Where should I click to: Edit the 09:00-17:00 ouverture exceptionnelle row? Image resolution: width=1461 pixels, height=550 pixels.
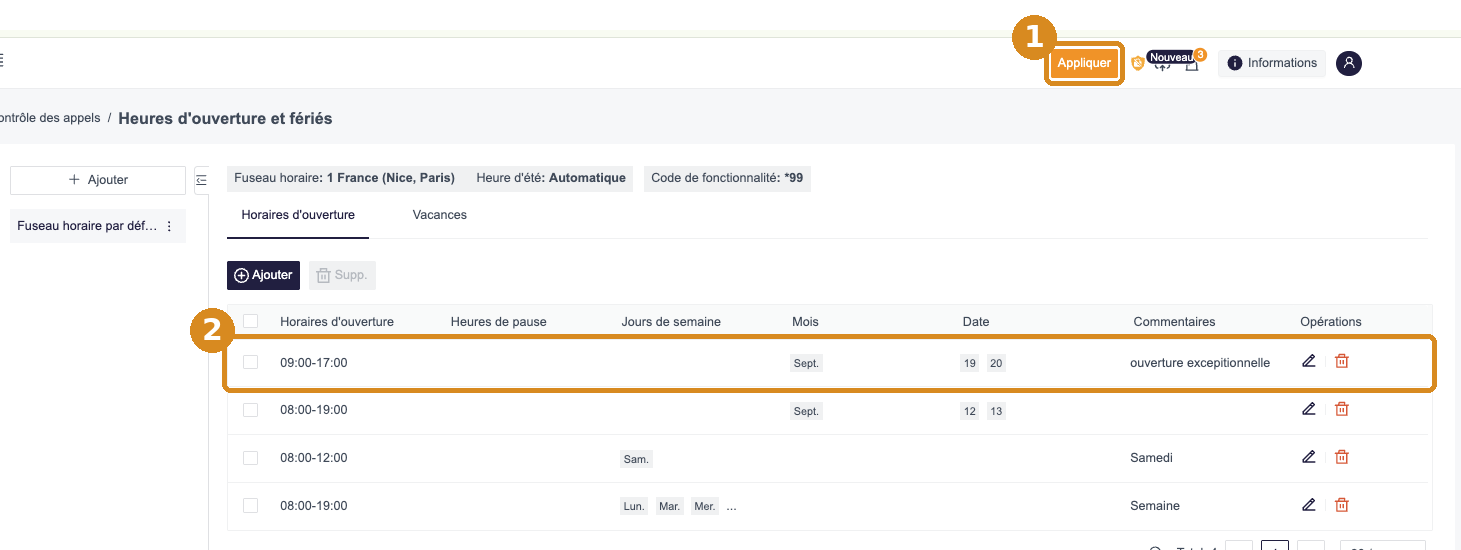tap(1309, 361)
